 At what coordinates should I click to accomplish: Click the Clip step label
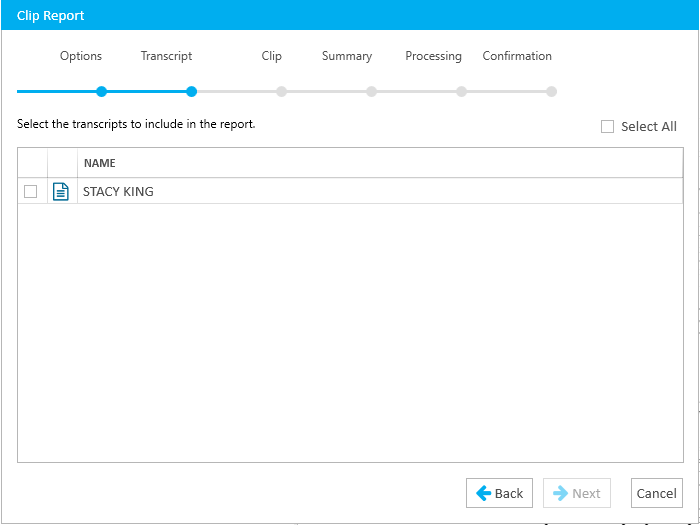pos(271,56)
